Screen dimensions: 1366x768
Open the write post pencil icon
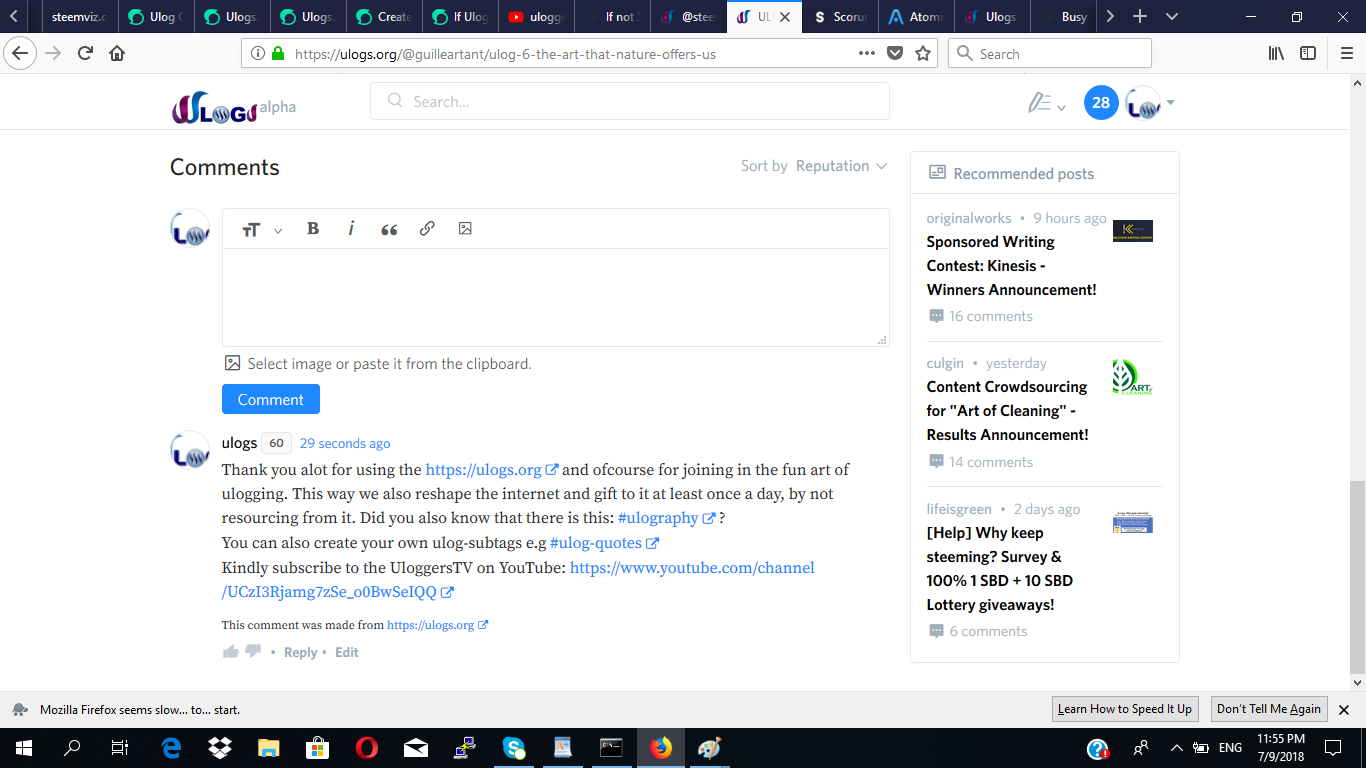(1040, 102)
